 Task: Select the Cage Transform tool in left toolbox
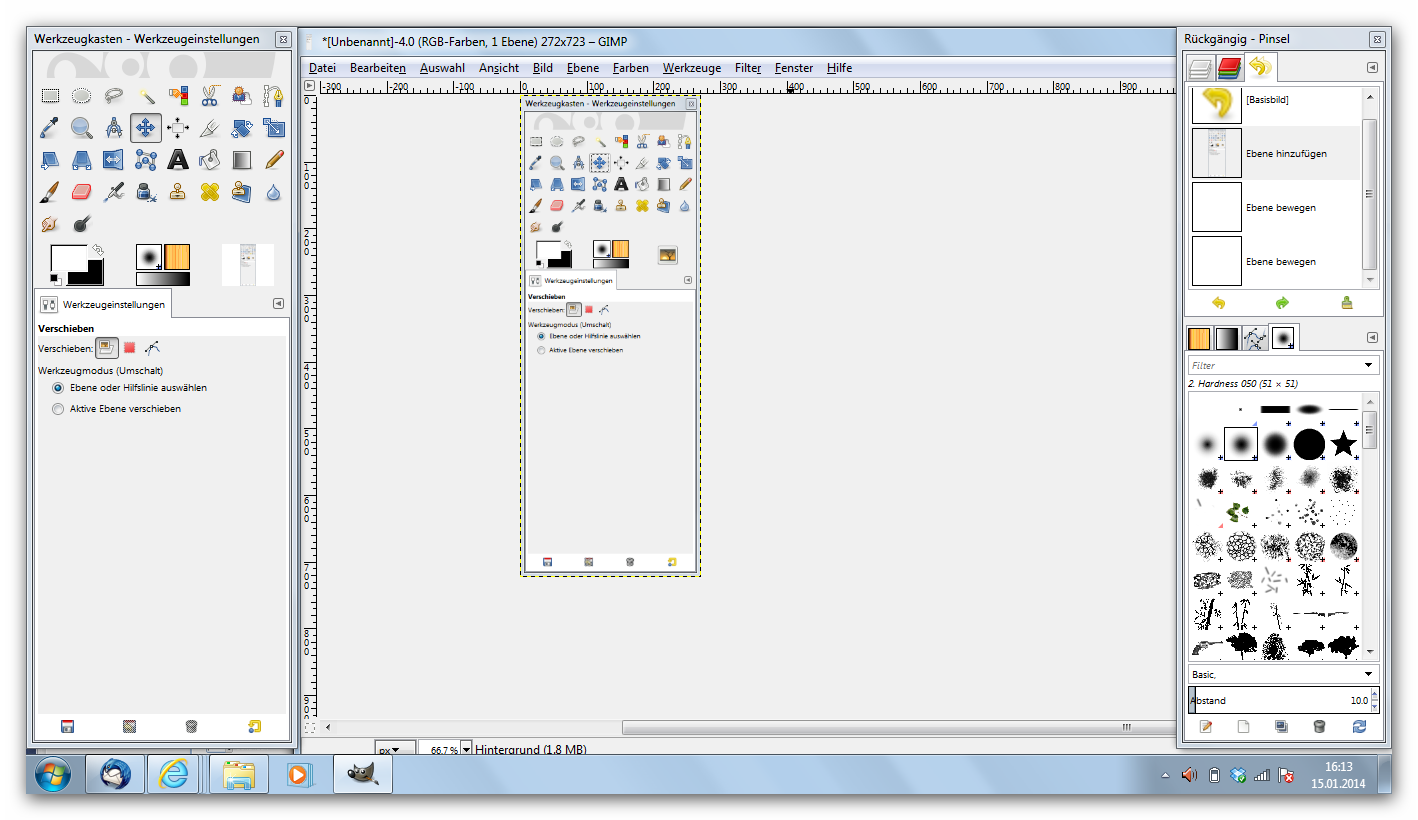click(146, 160)
